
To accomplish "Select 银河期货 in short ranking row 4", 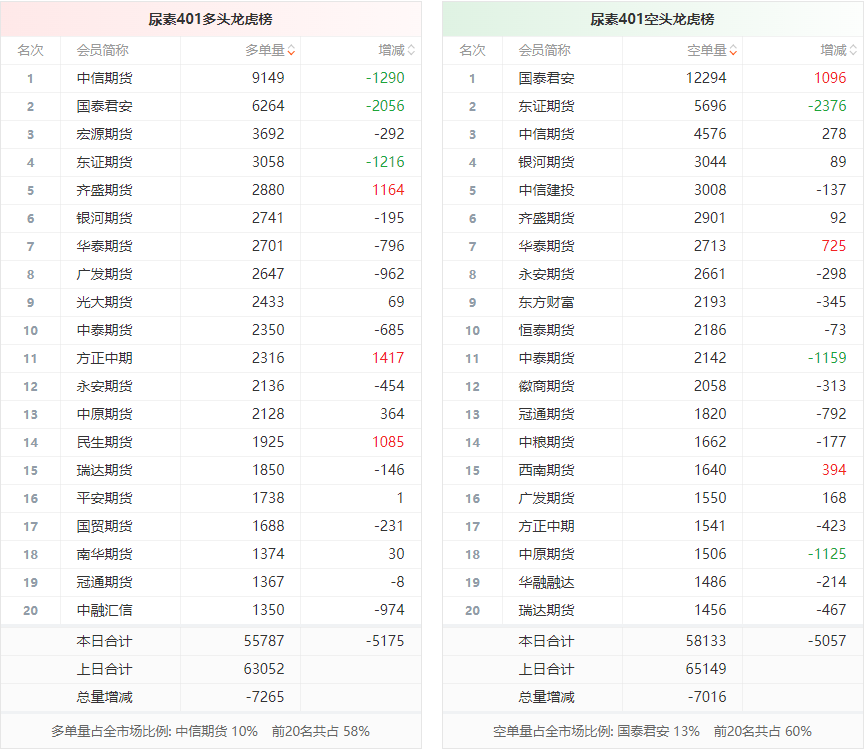I will point(546,162).
